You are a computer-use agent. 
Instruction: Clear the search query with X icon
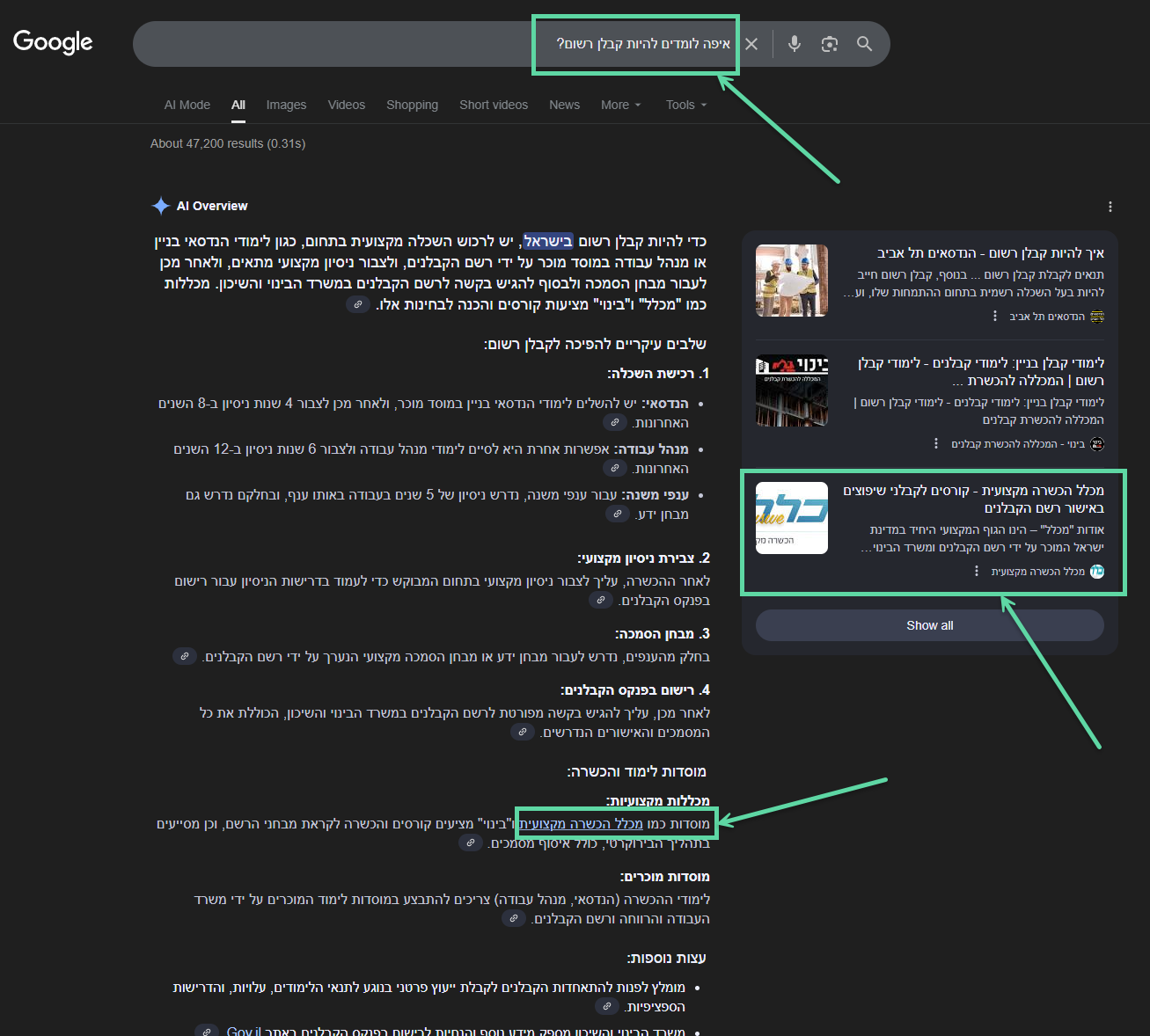point(751,44)
